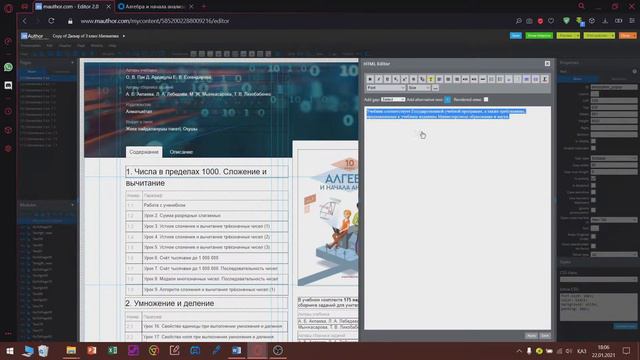Viewport: 640px width, 360px height.
Task: Open the Font dropdown in HTML Editor
Action: click(386, 88)
